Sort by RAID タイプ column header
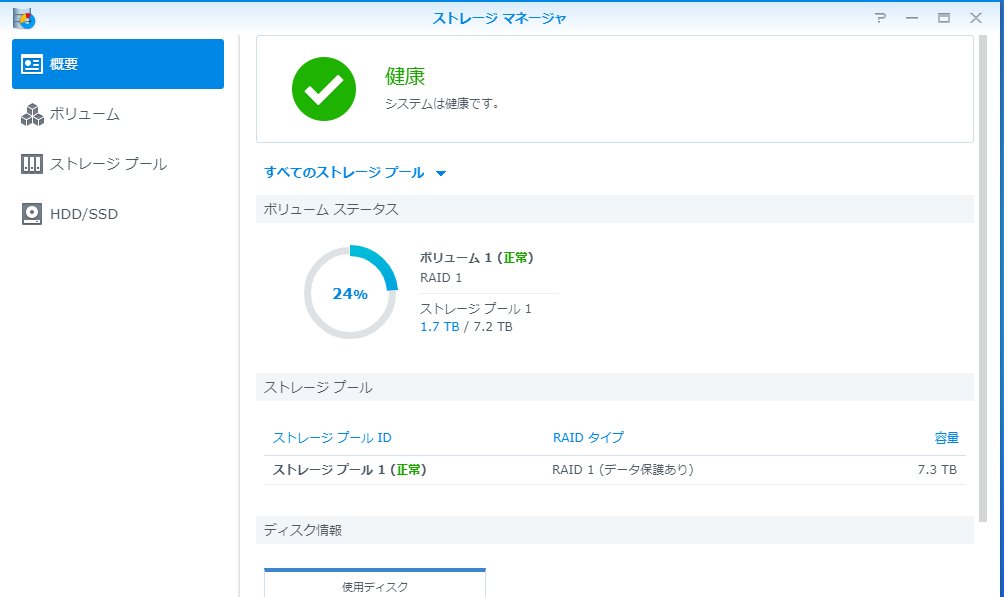Image resolution: width=1004 pixels, height=597 pixels. 588,438
